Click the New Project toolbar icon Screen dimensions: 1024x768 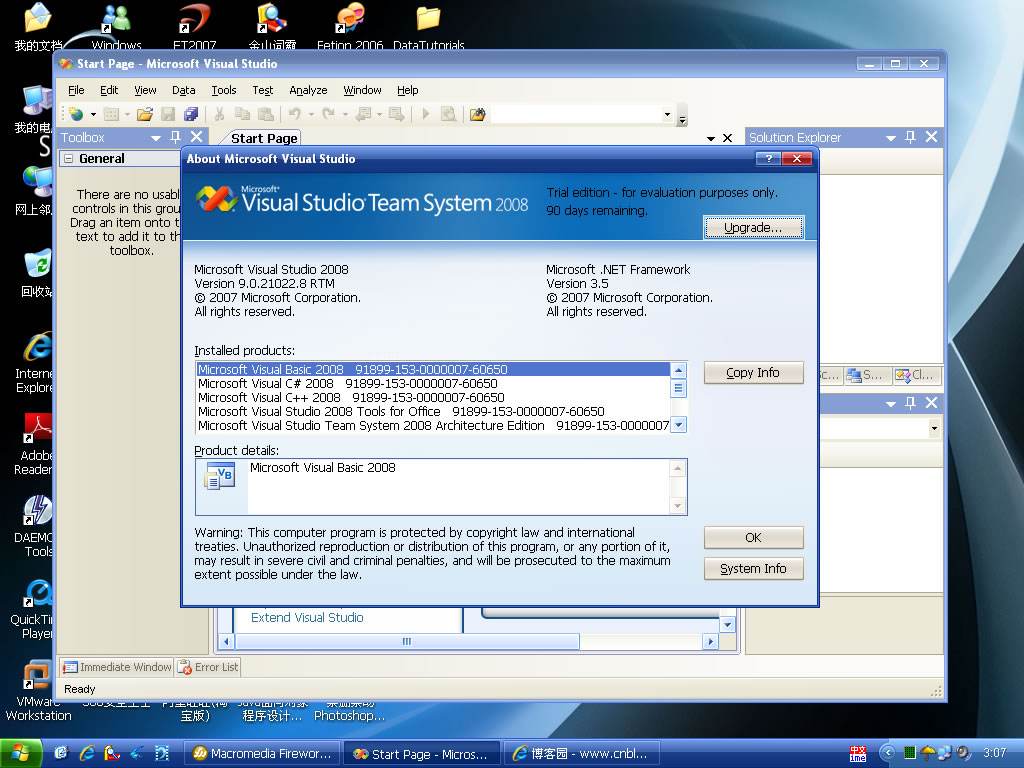[x=76, y=115]
